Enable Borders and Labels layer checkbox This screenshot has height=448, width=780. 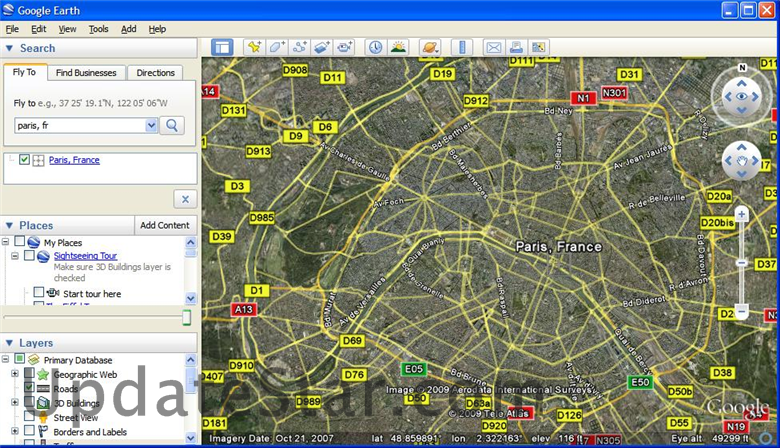pyautogui.click(x=29, y=430)
